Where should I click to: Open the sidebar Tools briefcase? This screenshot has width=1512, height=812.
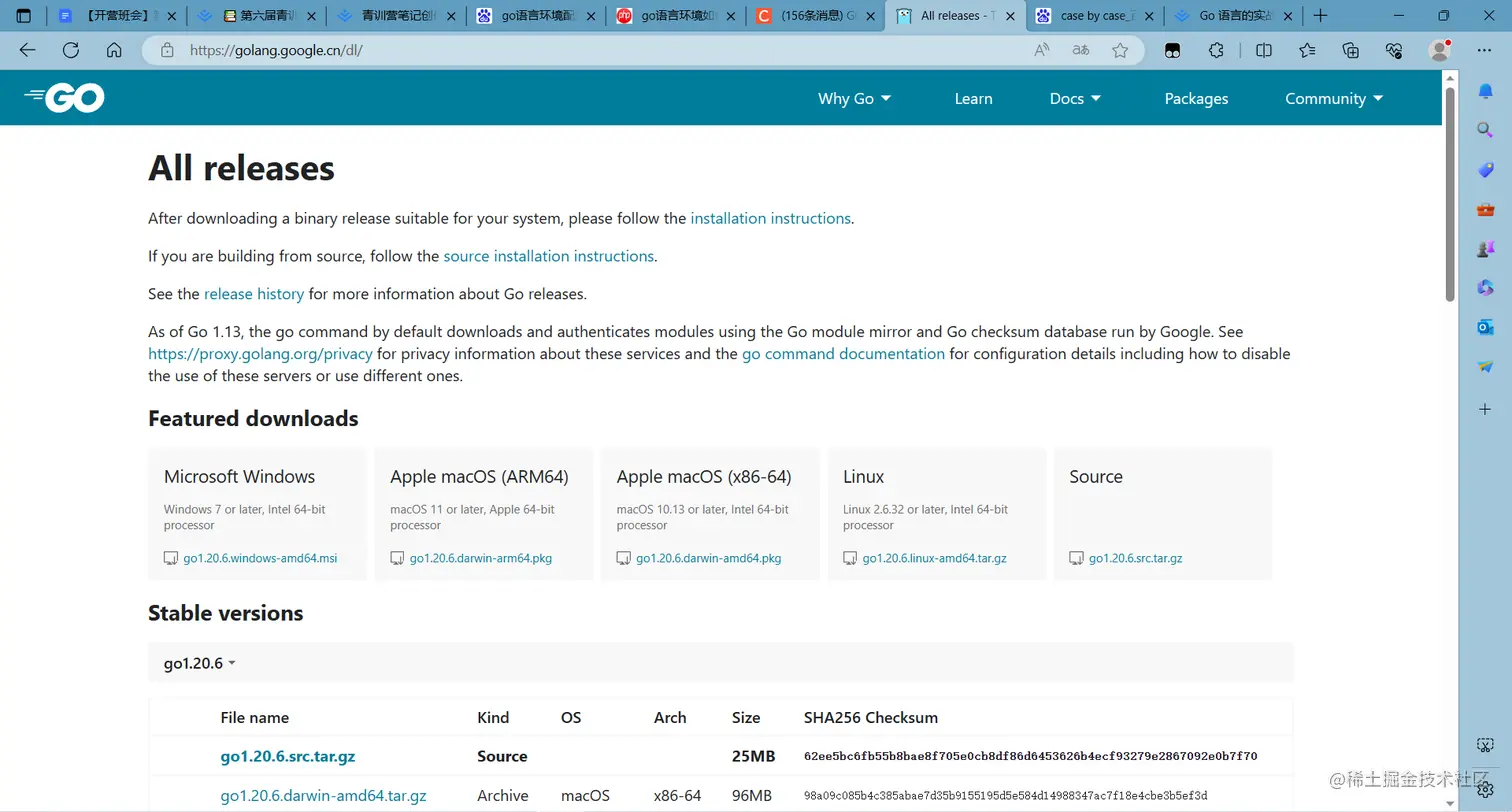click(1486, 209)
